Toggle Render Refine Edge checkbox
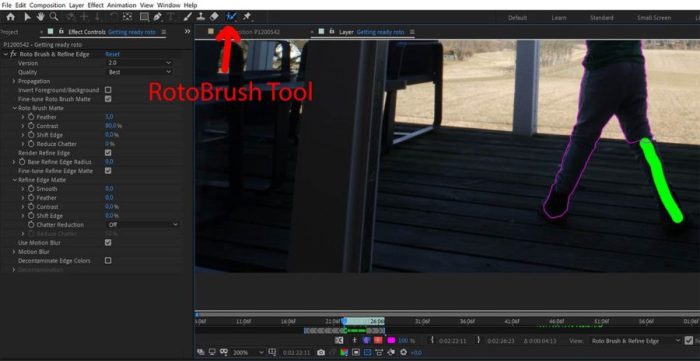 click(108, 153)
